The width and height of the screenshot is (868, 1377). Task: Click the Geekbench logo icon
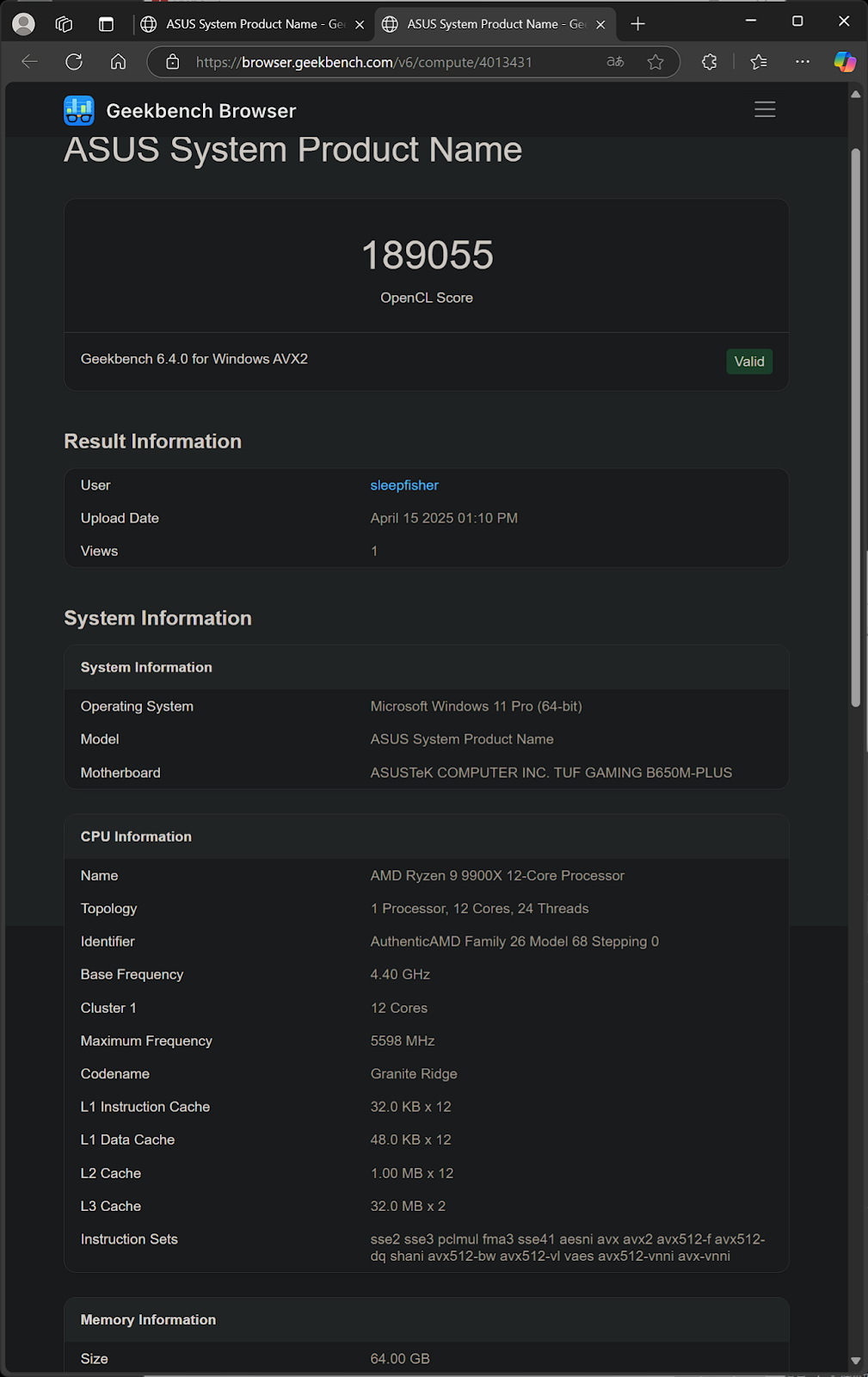point(79,110)
